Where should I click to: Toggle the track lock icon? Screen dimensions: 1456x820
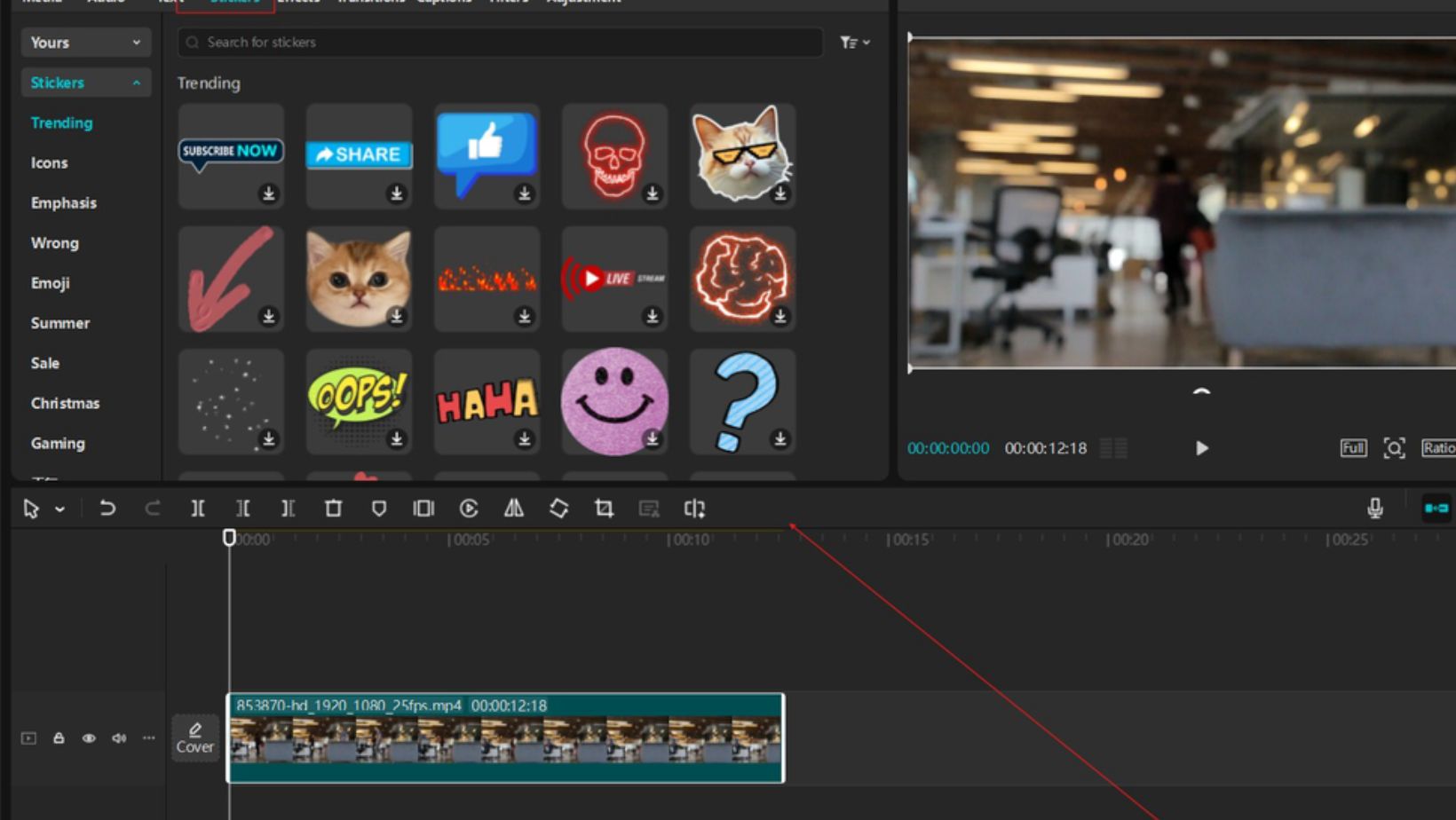pyautogui.click(x=59, y=738)
